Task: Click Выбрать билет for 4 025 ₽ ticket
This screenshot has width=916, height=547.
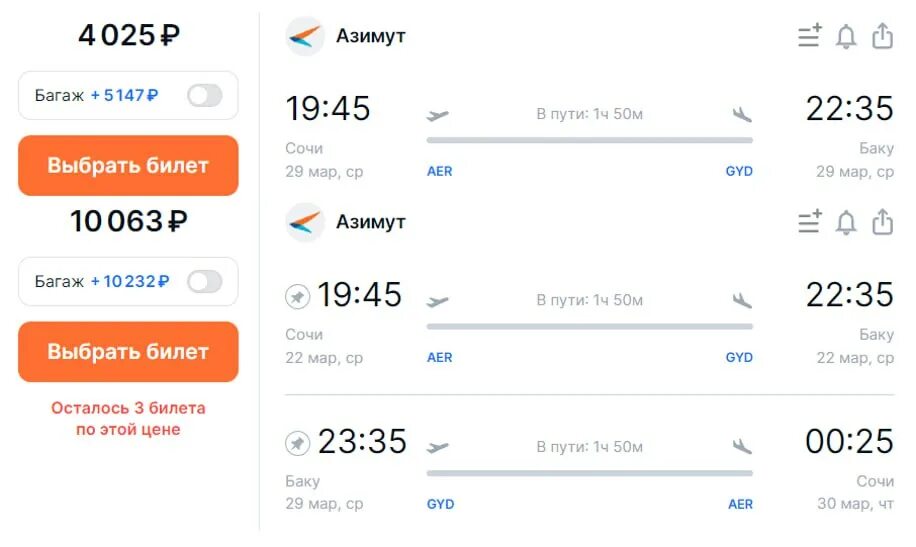Action: [128, 166]
